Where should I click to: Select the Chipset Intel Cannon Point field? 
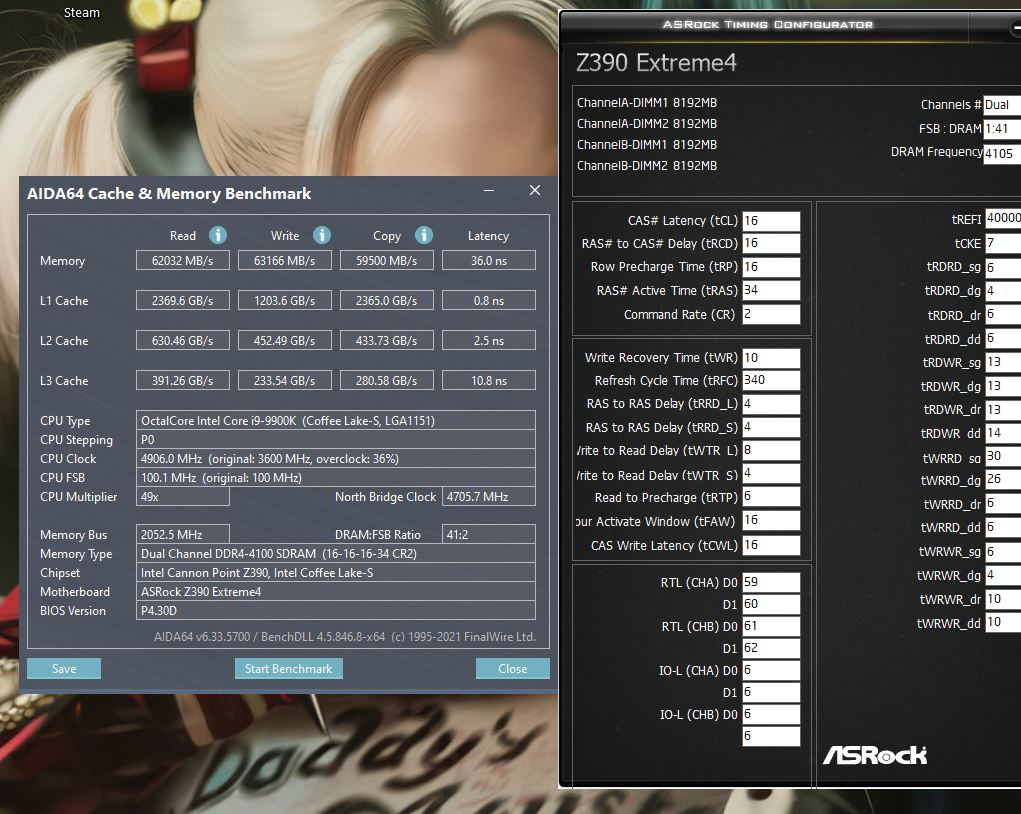click(x=336, y=572)
